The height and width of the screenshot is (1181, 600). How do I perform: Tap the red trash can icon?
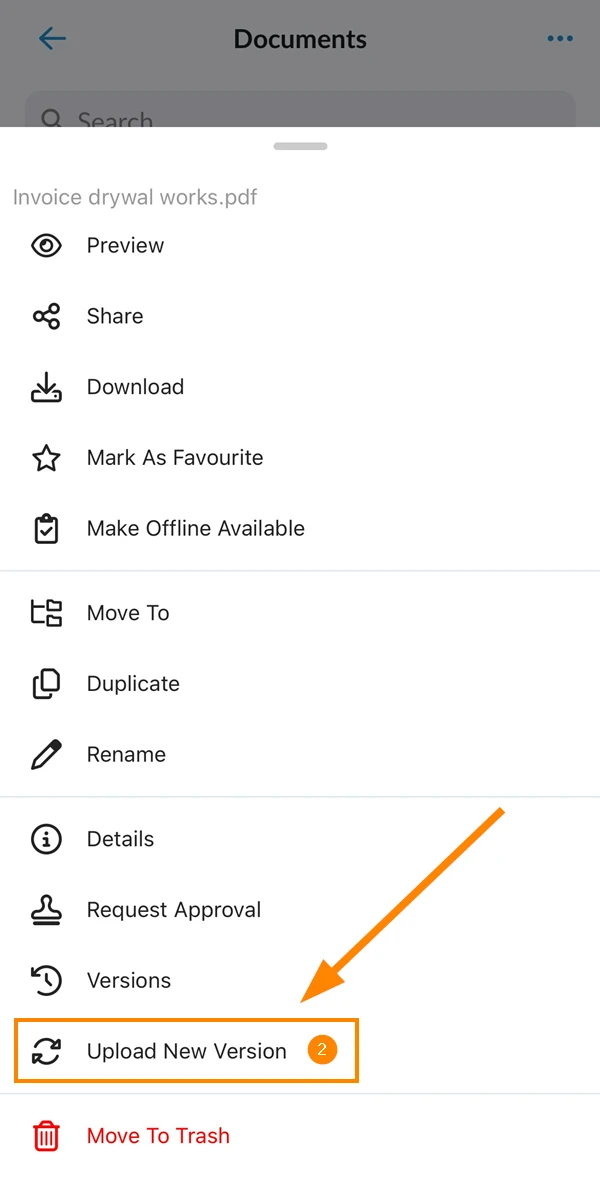(47, 1136)
